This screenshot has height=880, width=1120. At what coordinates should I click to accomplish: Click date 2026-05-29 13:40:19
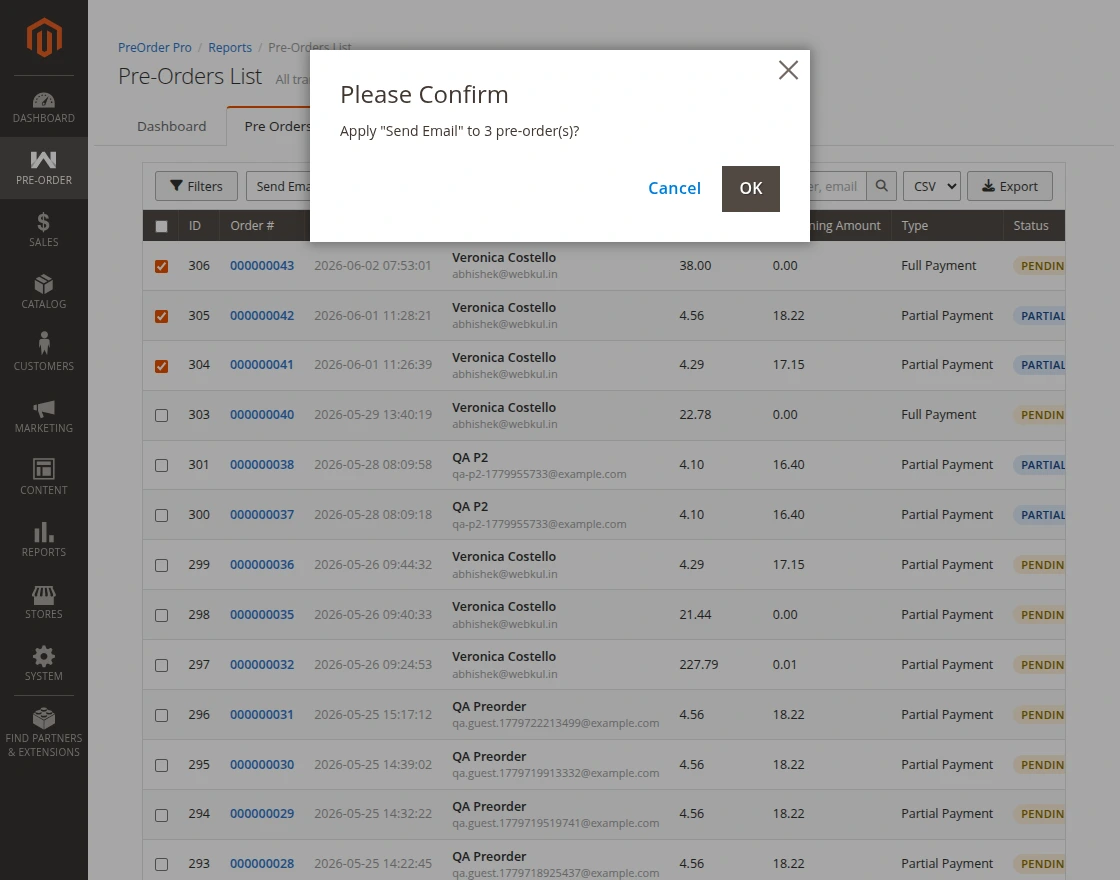pyautogui.click(x=373, y=414)
